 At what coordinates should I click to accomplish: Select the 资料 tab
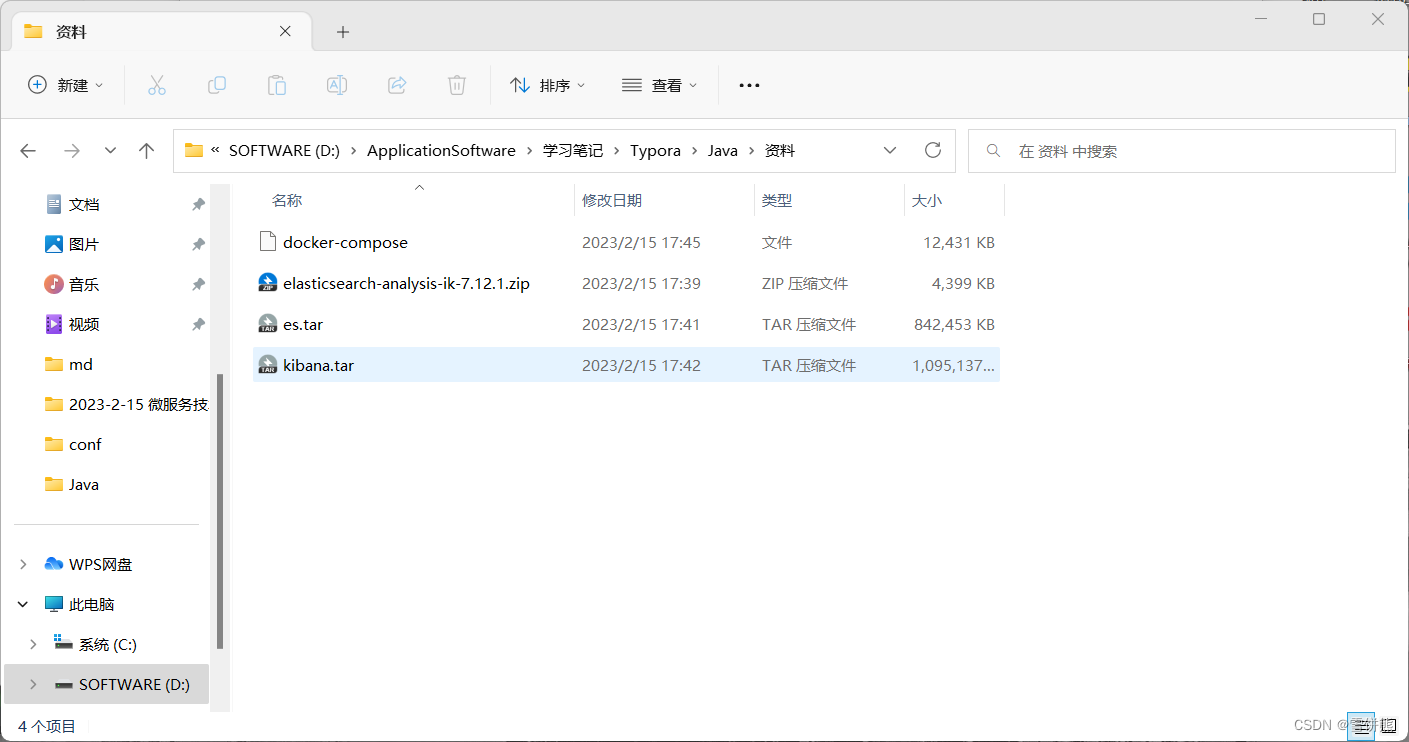pos(160,32)
